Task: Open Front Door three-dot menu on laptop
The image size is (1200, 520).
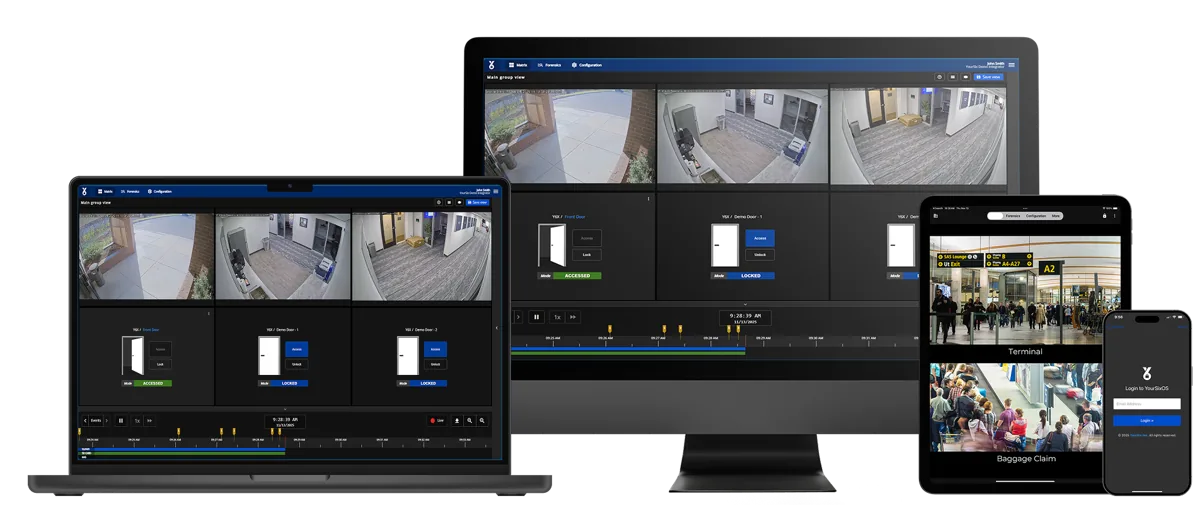Action: [208, 313]
